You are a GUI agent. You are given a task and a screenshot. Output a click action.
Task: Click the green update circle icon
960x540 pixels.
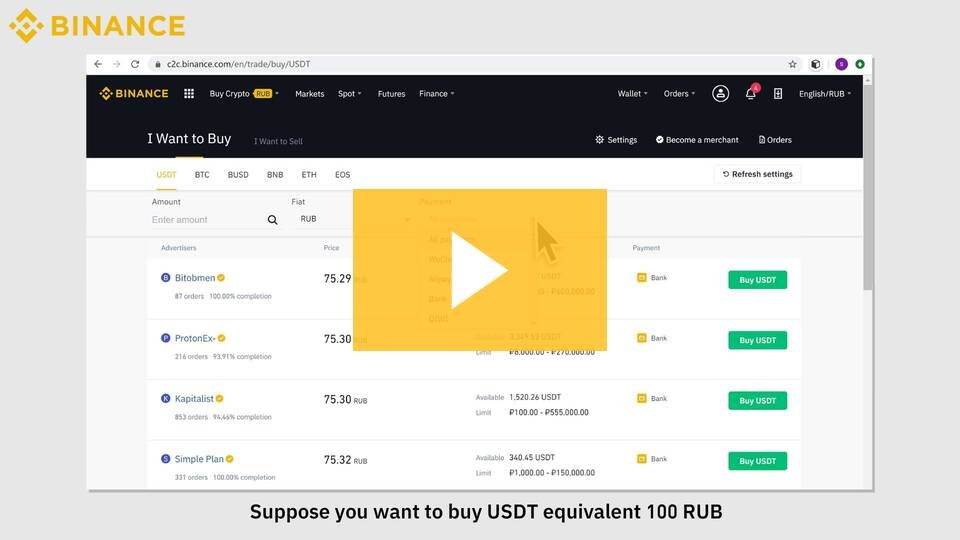(860, 64)
